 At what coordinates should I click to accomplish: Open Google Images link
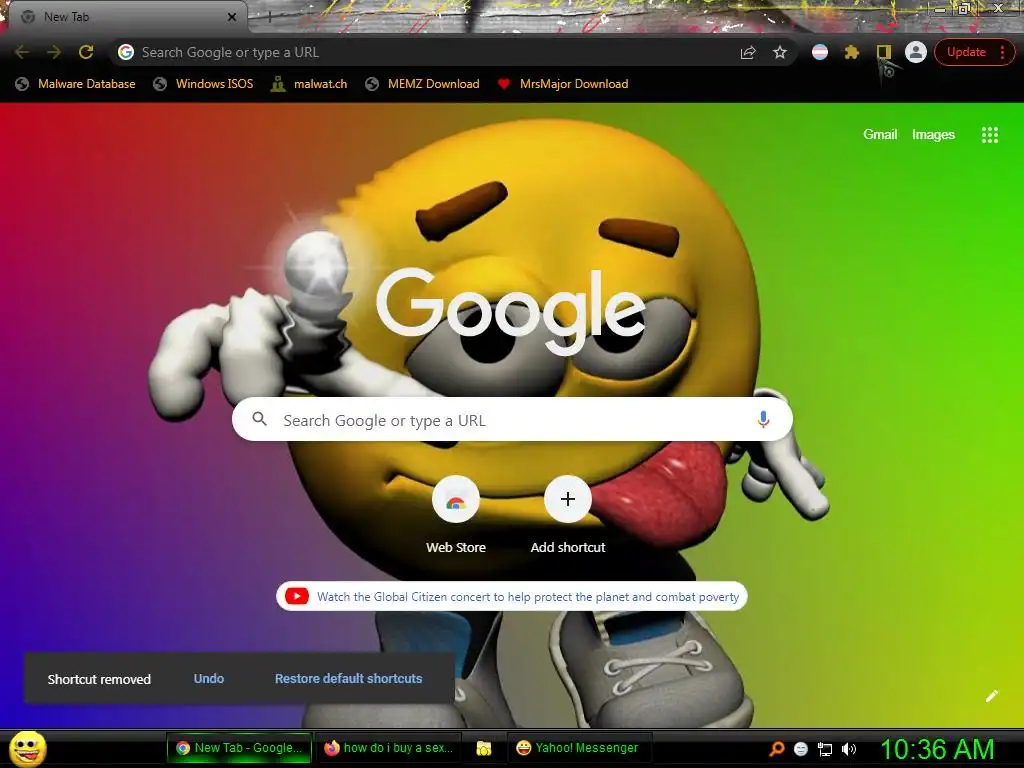[933, 135]
